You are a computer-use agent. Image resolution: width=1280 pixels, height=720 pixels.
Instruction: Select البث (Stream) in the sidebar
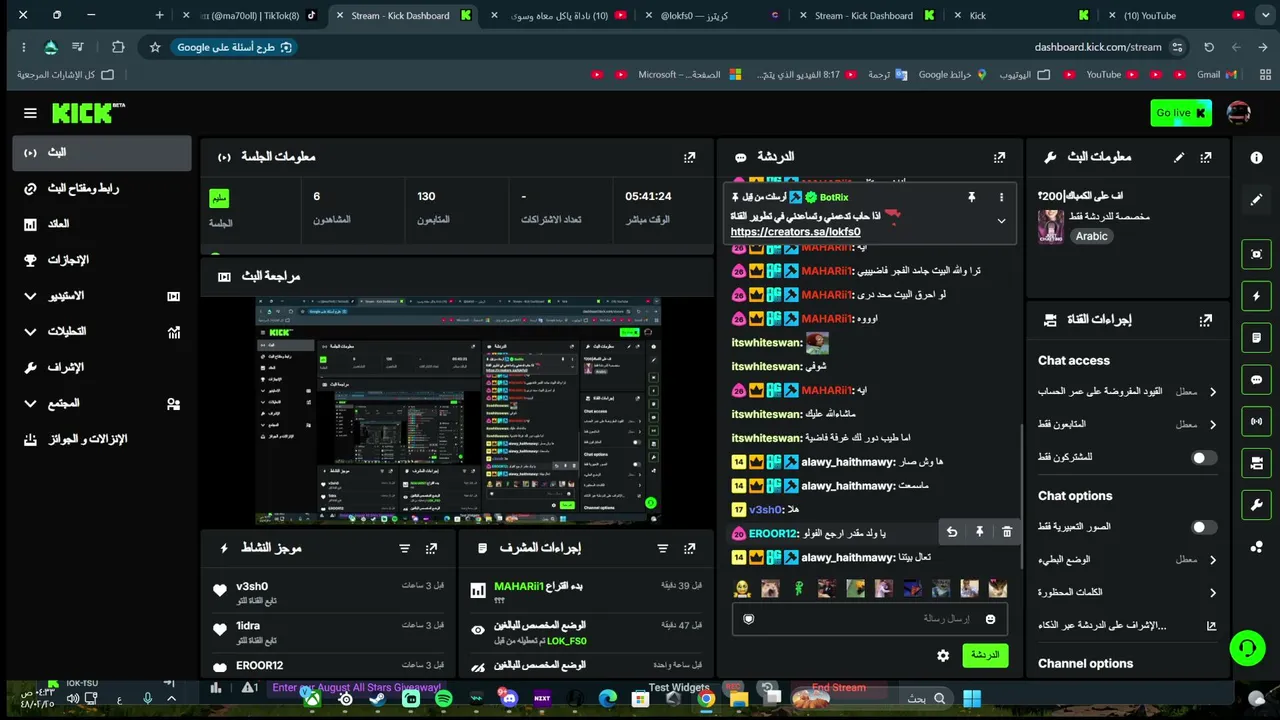[102, 152]
